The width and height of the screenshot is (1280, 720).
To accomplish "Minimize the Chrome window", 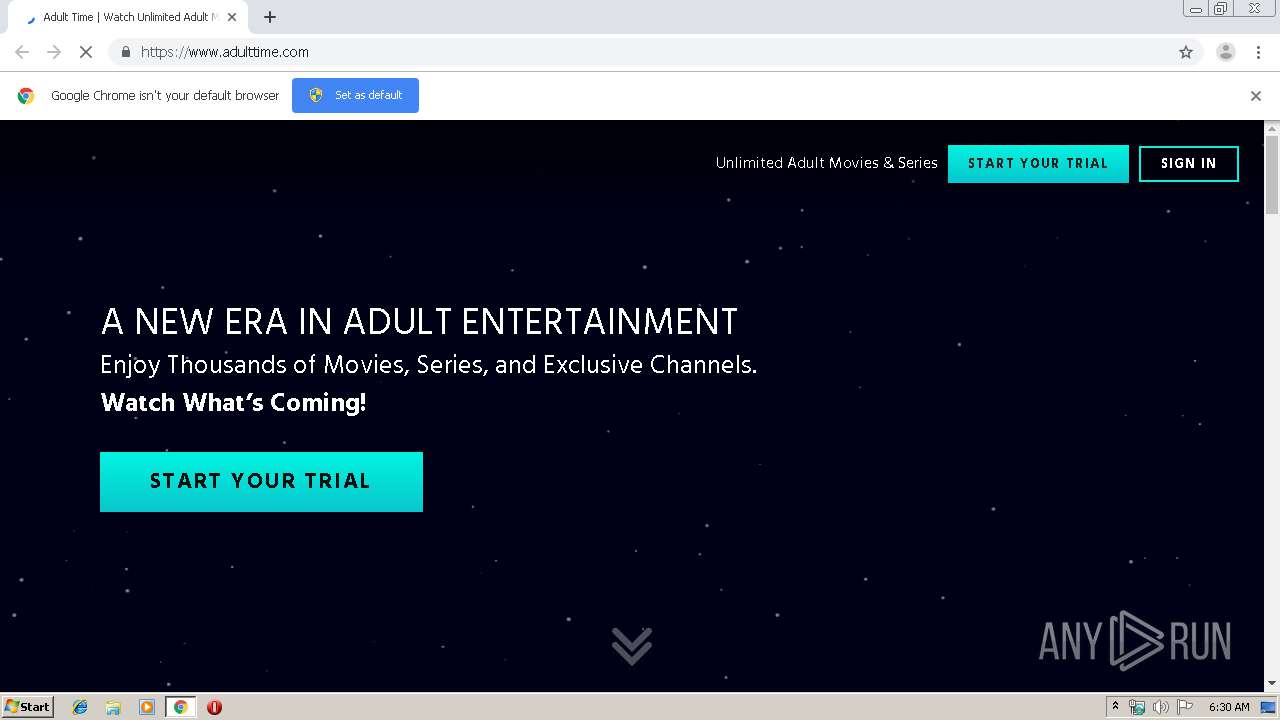I will [x=1196, y=9].
